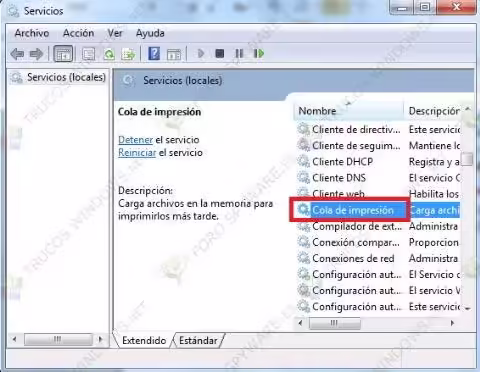The image size is (480, 372).
Task: Click the list's scroll right arrow
Action: 452,323
